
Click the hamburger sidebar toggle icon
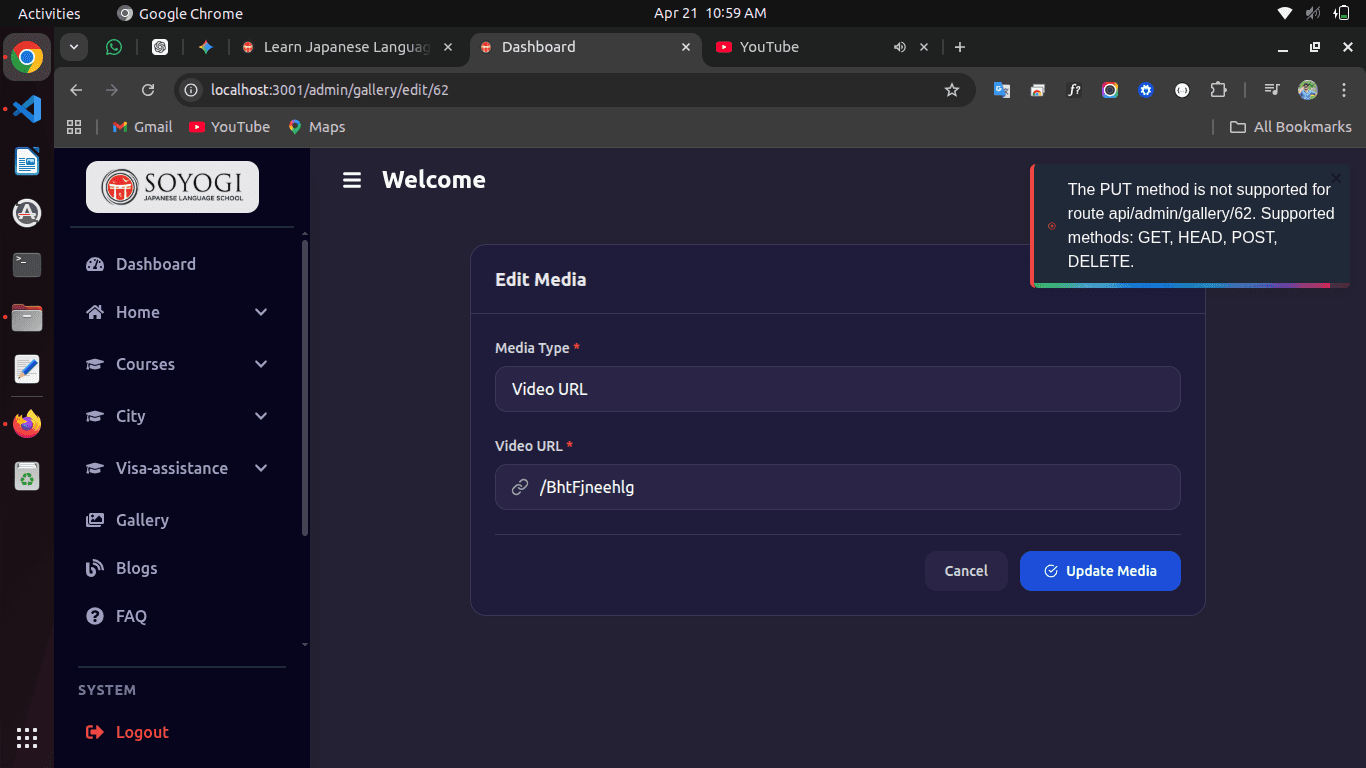[x=351, y=180]
